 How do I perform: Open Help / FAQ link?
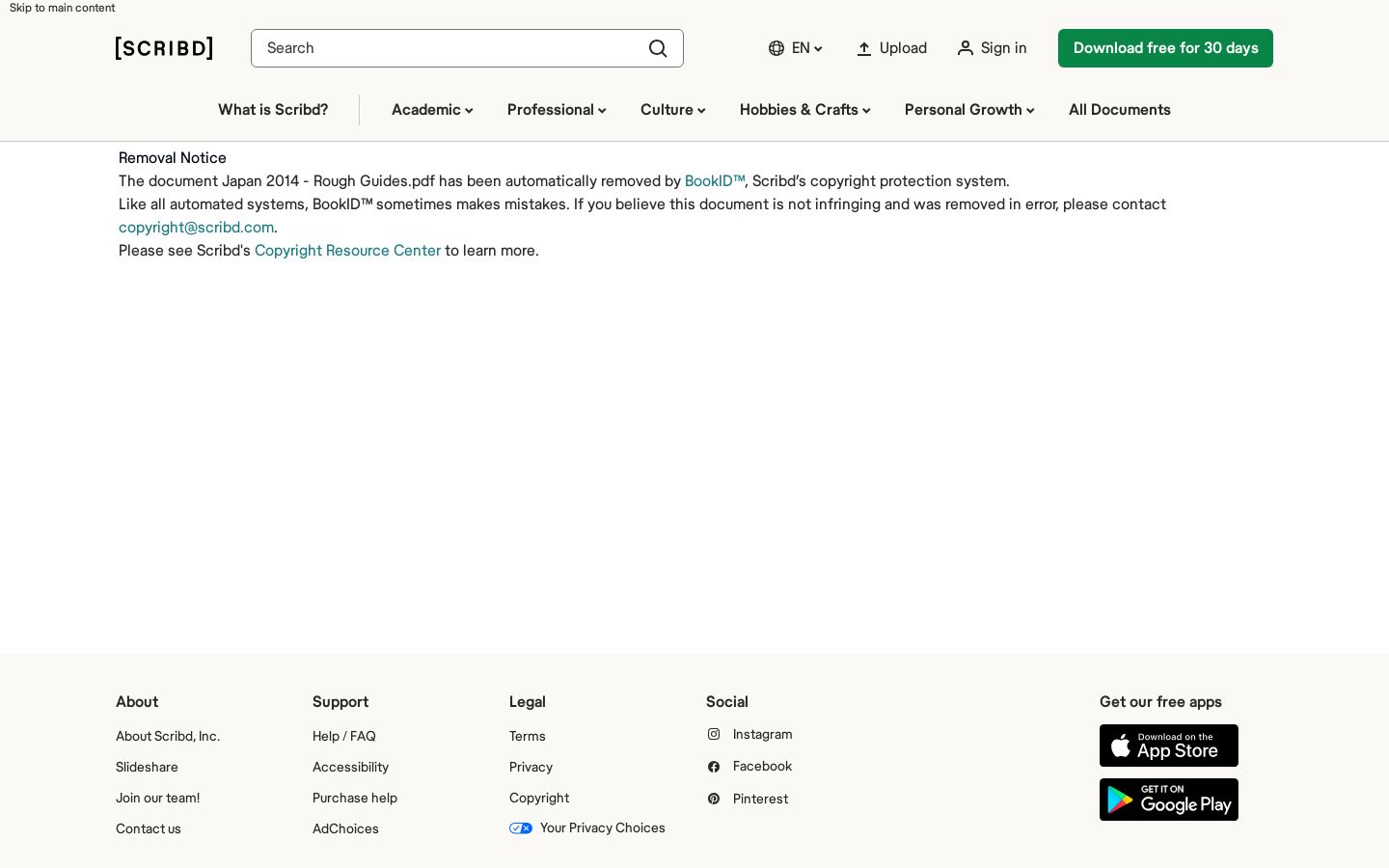coord(344,736)
